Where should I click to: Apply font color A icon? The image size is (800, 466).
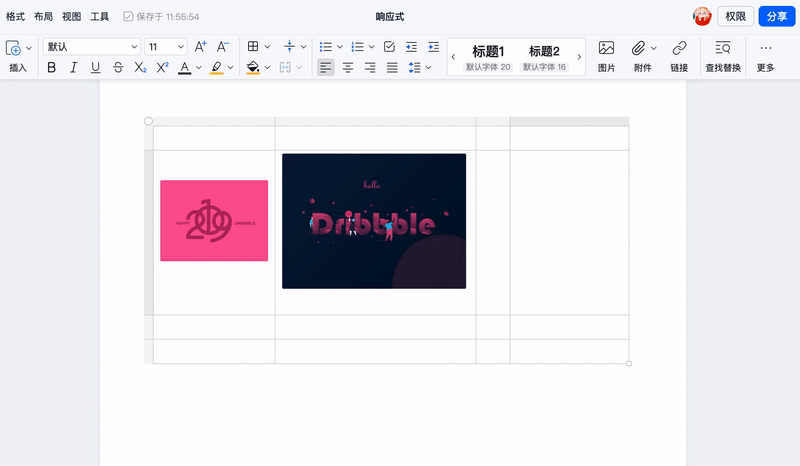[x=185, y=67]
